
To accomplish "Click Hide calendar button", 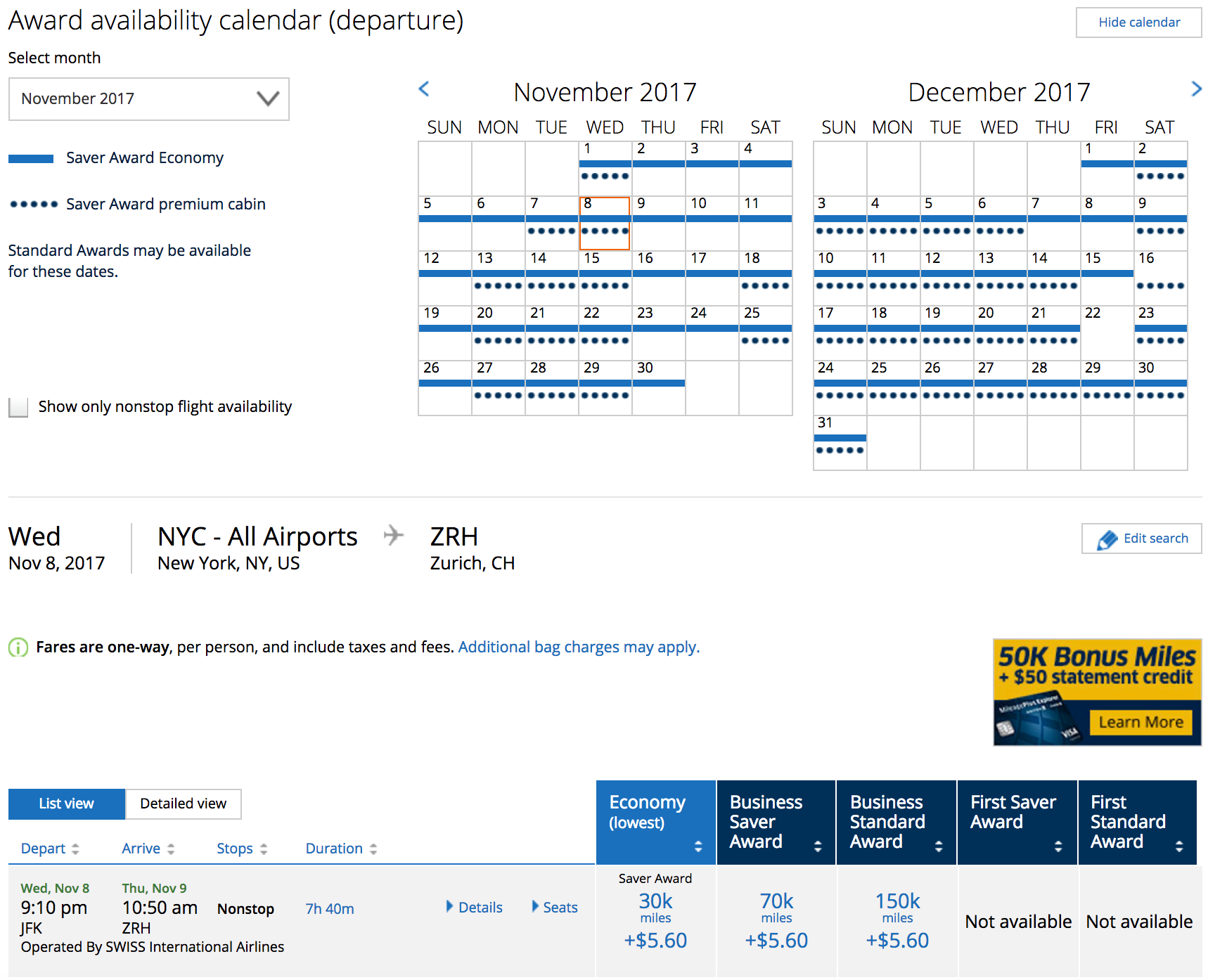I will pos(1139,22).
